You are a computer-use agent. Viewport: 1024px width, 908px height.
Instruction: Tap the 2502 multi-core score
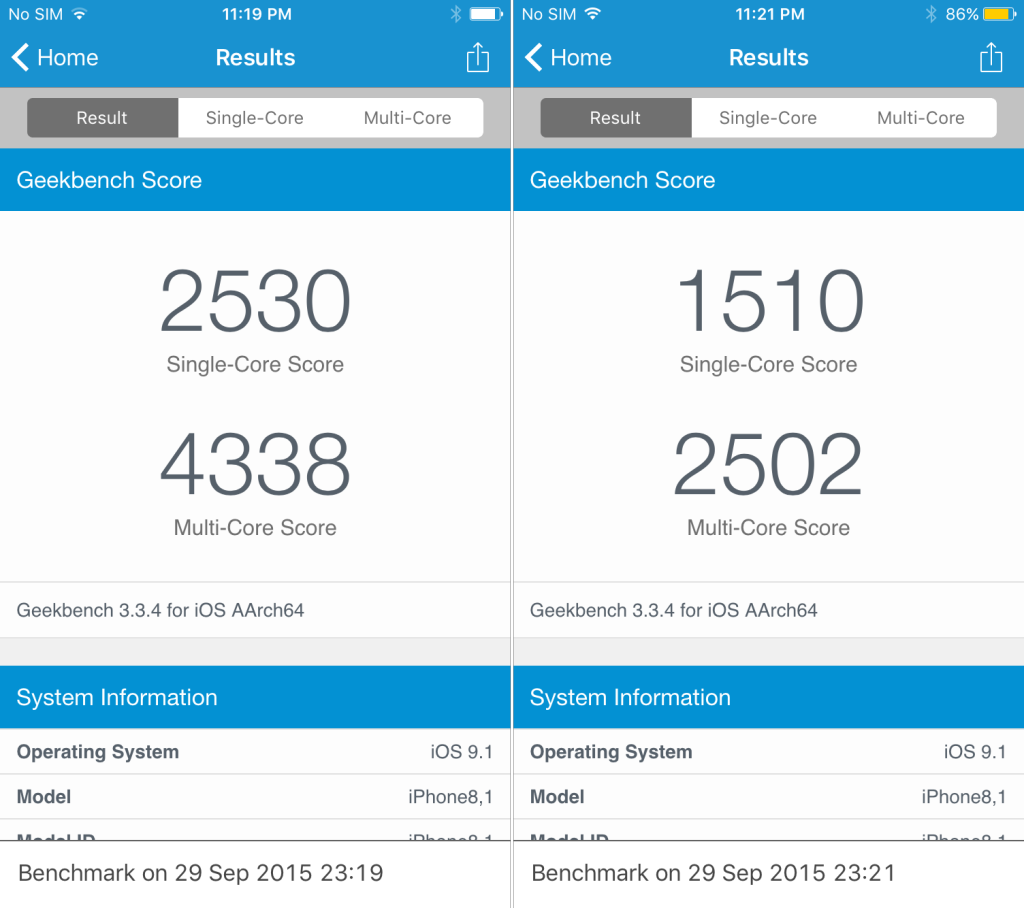[x=768, y=464]
